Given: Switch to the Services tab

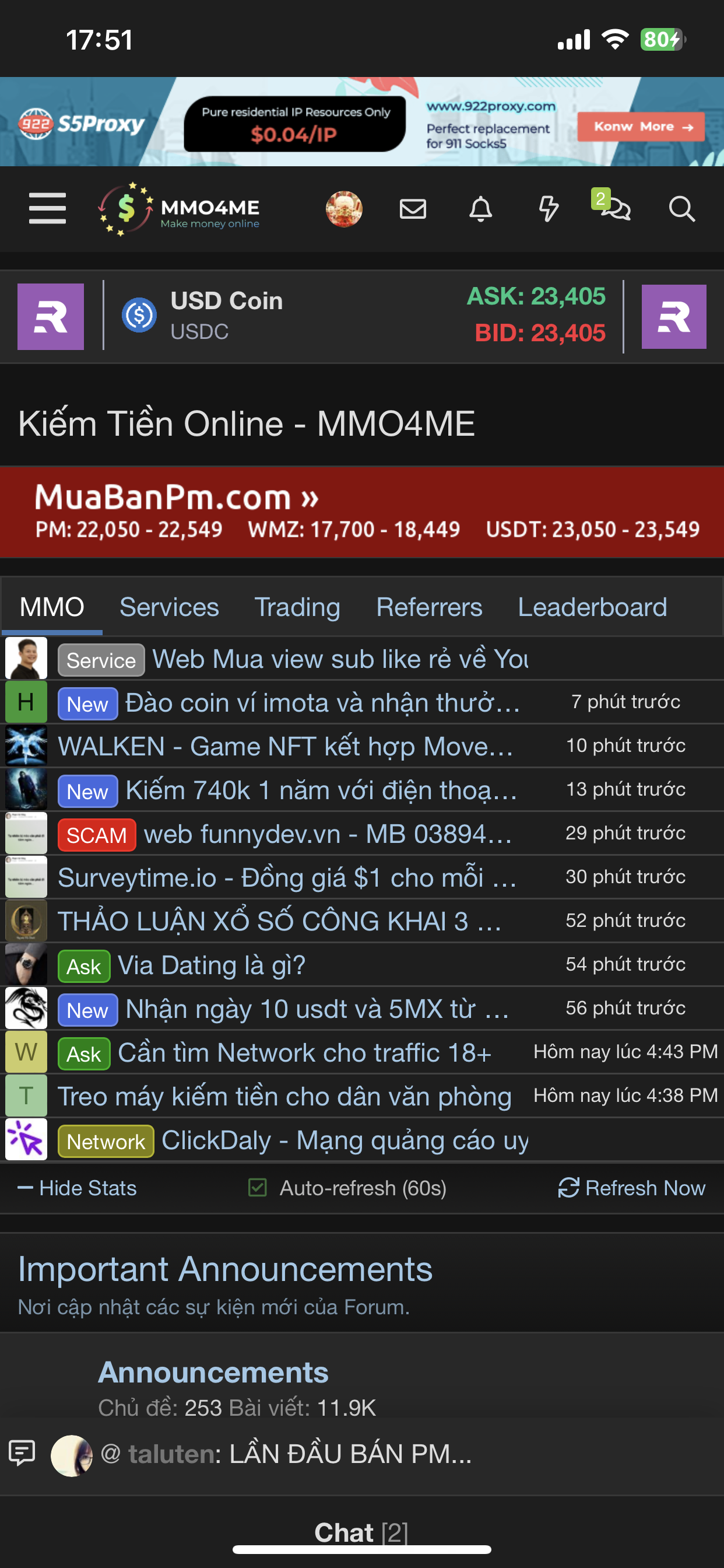Looking at the screenshot, I should coord(169,607).
